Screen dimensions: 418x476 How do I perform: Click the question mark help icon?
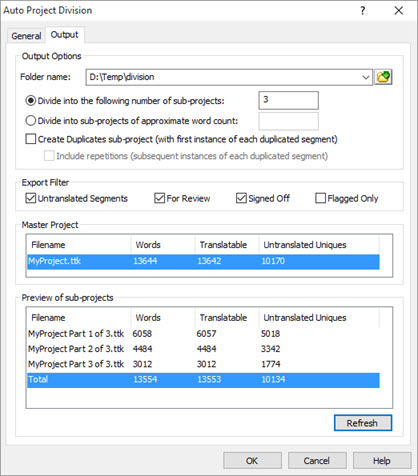363,11
